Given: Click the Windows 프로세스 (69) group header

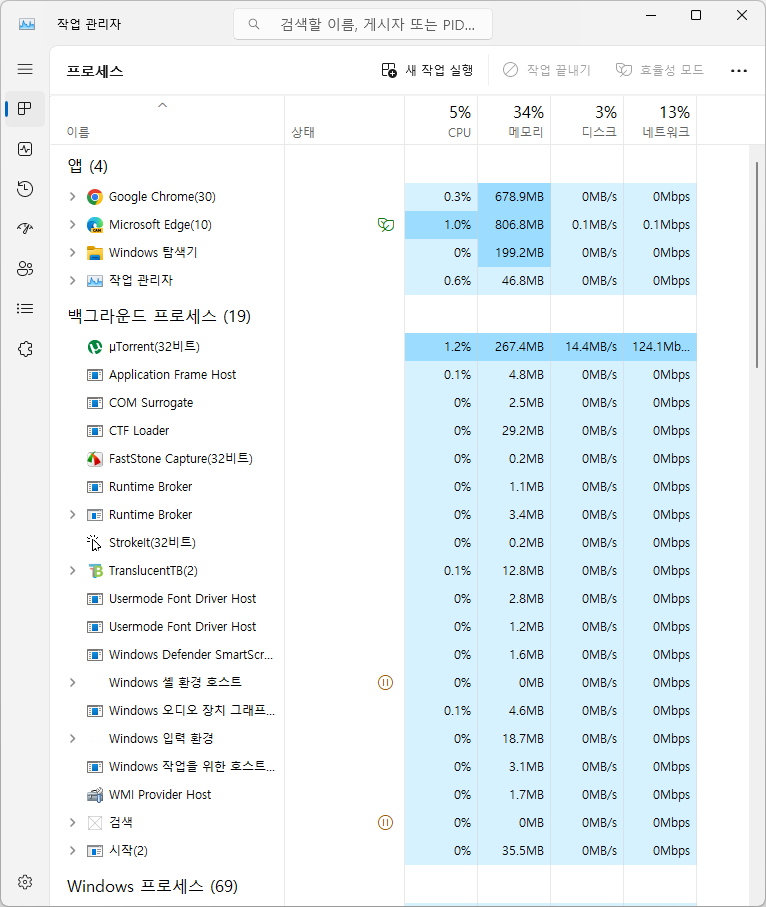Looking at the screenshot, I should [152, 886].
